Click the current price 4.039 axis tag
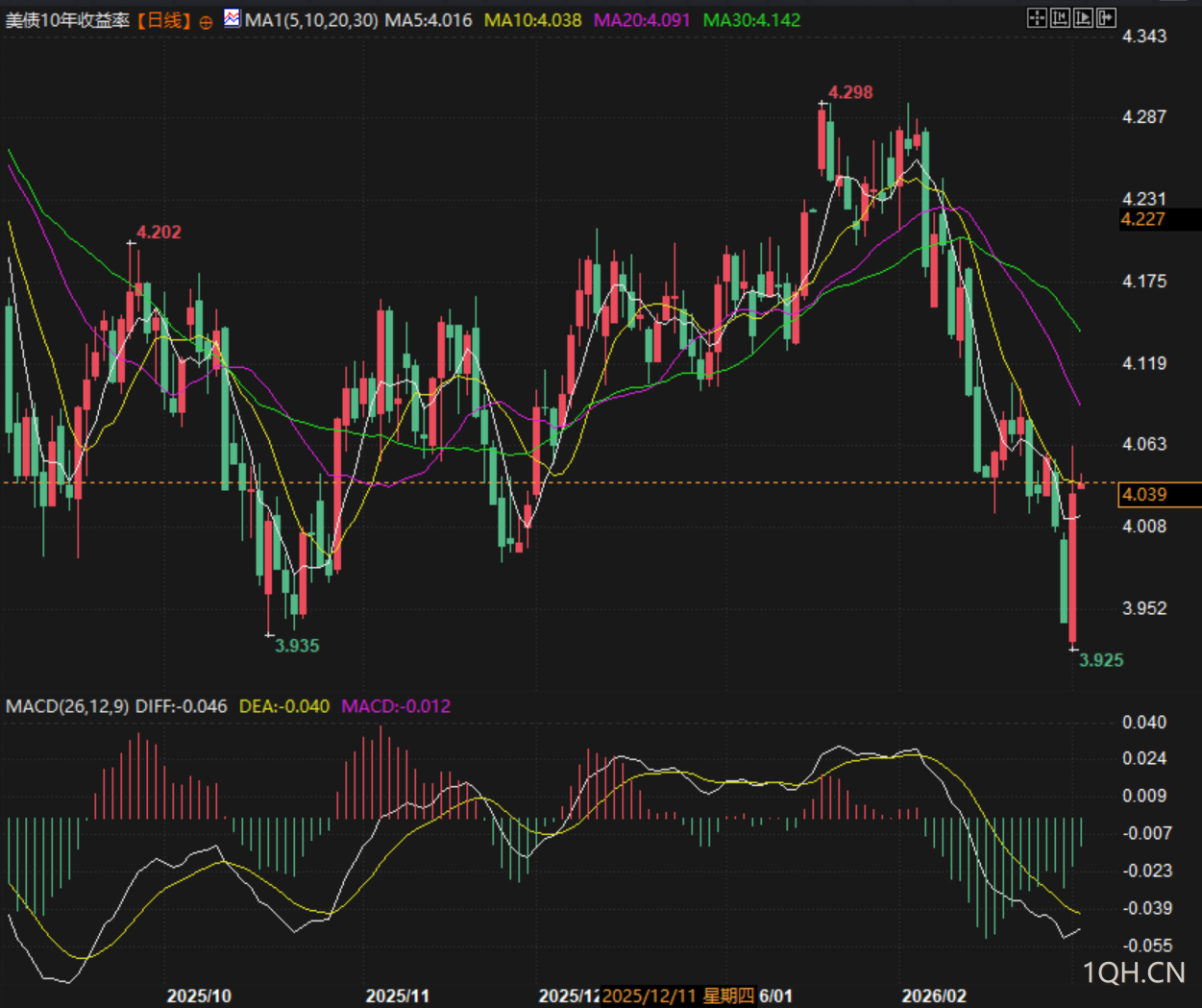Viewport: 1202px width, 1008px height. coord(1144,494)
